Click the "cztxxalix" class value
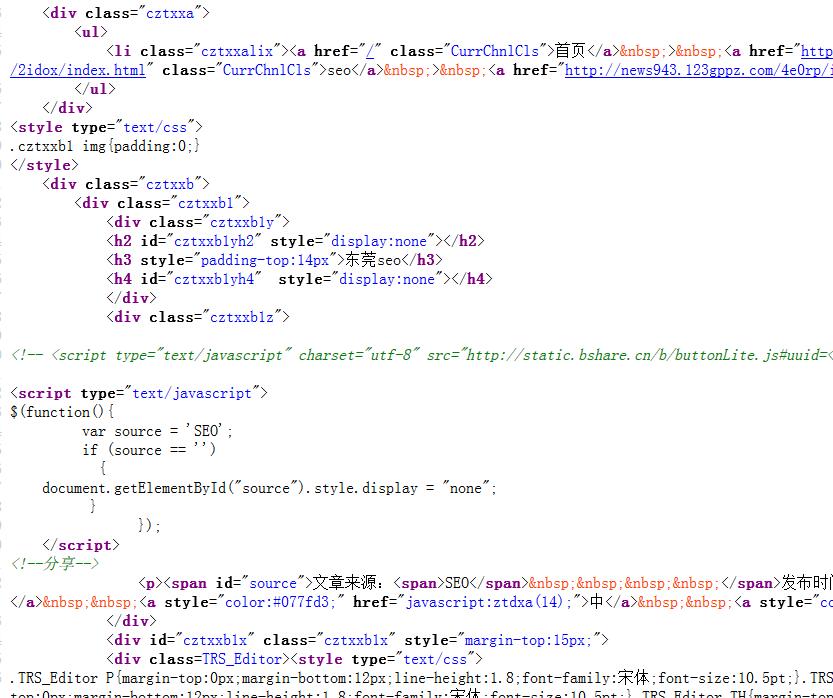The height and width of the screenshot is (698, 833). tap(237, 51)
